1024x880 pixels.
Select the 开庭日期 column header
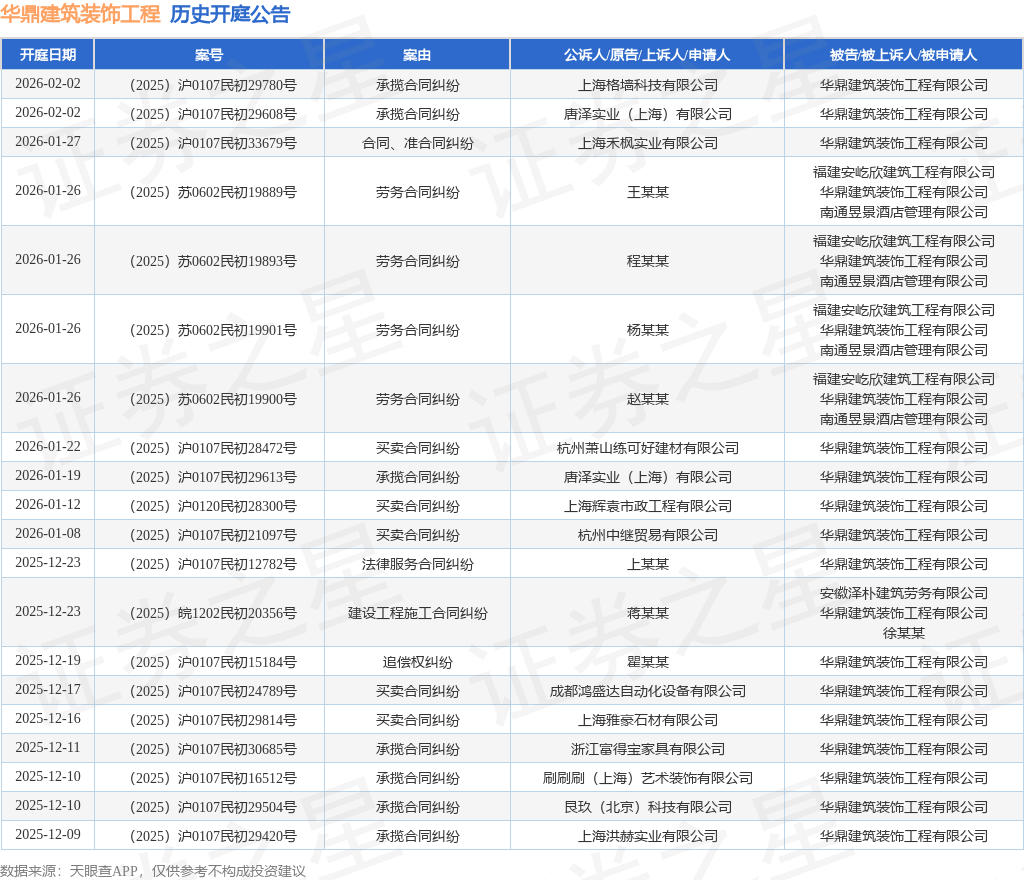click(x=48, y=55)
